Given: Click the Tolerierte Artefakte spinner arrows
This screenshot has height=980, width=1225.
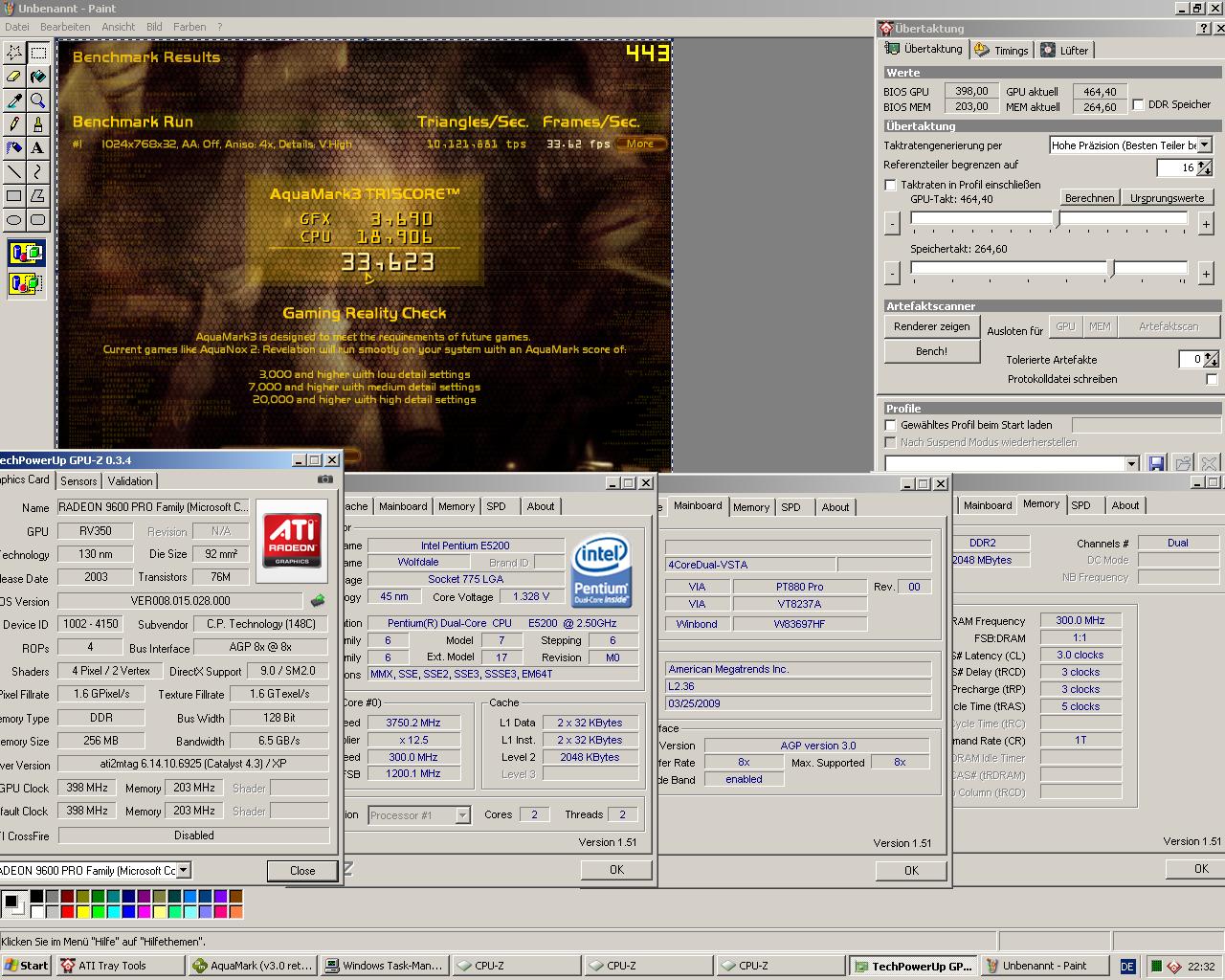Looking at the screenshot, I should click(x=1211, y=359).
